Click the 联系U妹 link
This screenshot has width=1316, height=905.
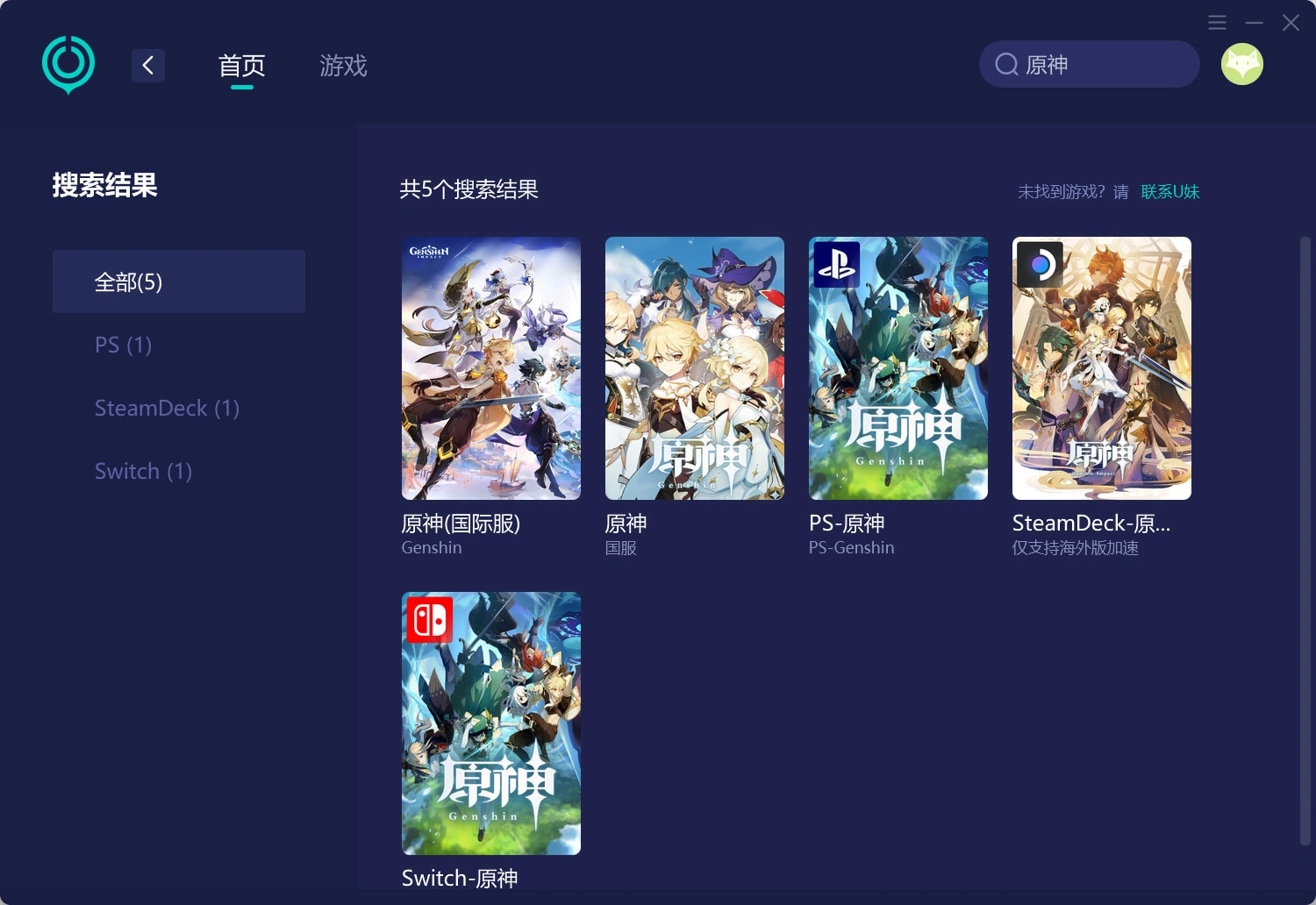pos(1170,192)
